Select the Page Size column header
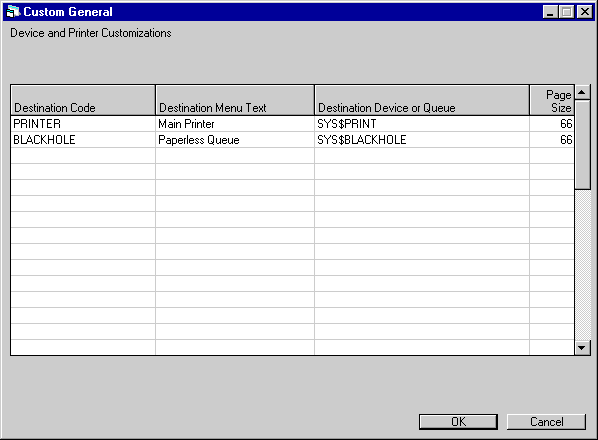 (552, 100)
